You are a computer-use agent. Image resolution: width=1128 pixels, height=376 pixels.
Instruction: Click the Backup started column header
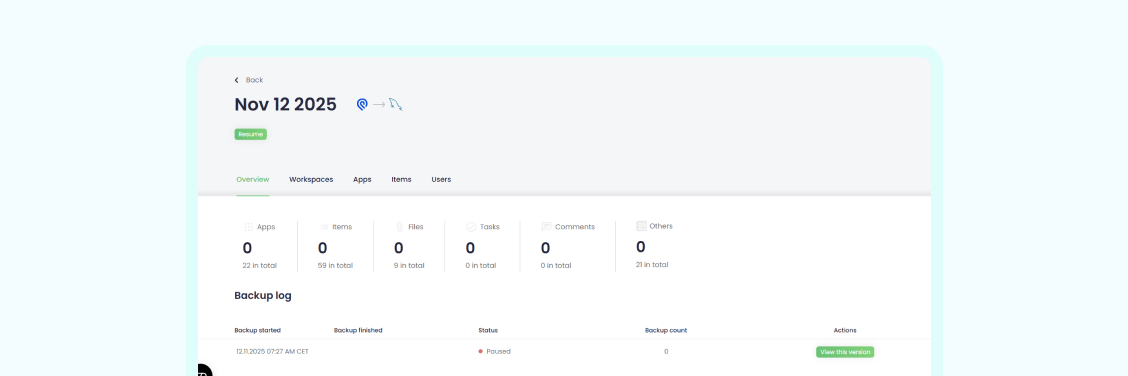pos(258,330)
